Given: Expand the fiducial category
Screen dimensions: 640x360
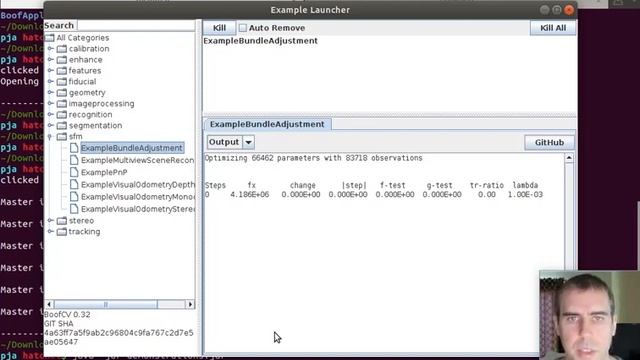Looking at the screenshot, I should (x=50, y=82).
